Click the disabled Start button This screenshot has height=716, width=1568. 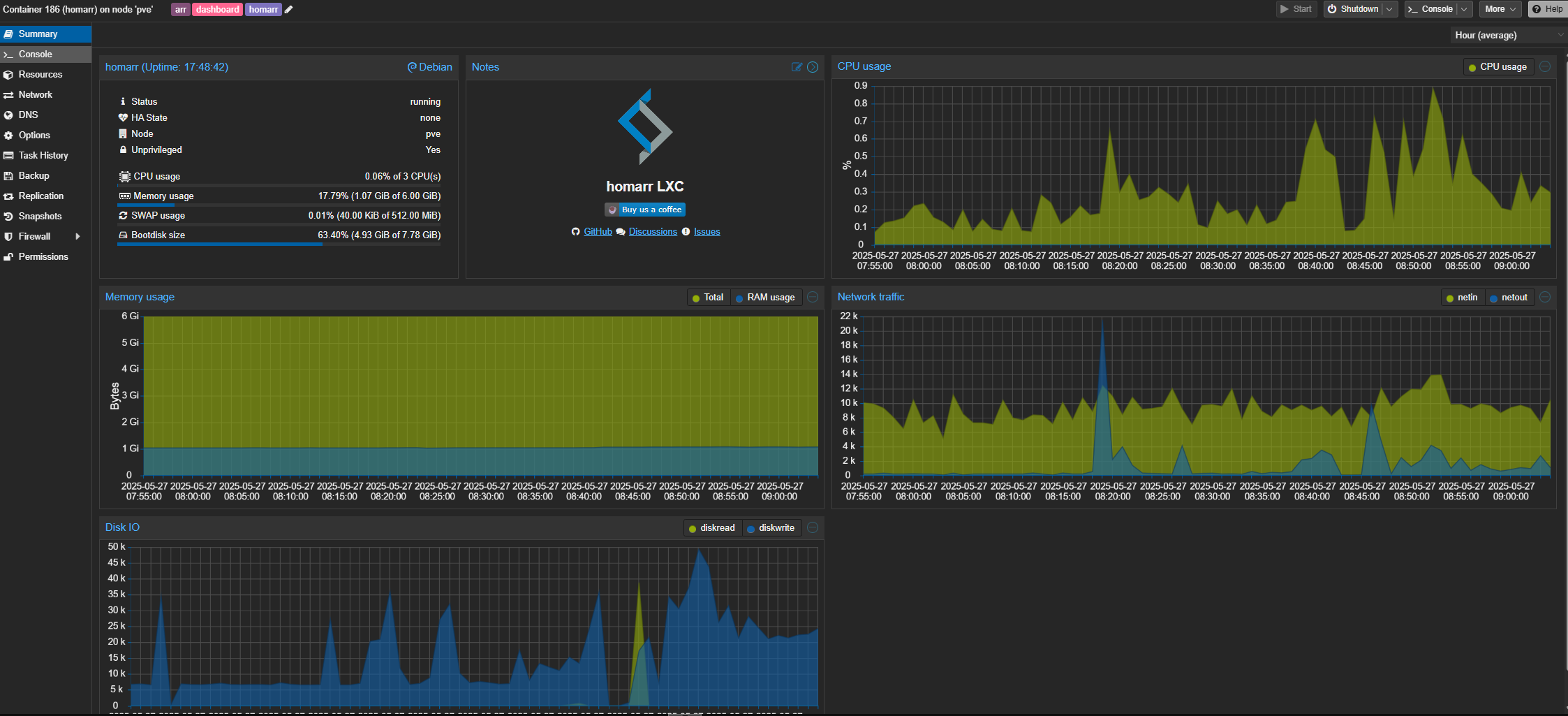[x=1296, y=9]
